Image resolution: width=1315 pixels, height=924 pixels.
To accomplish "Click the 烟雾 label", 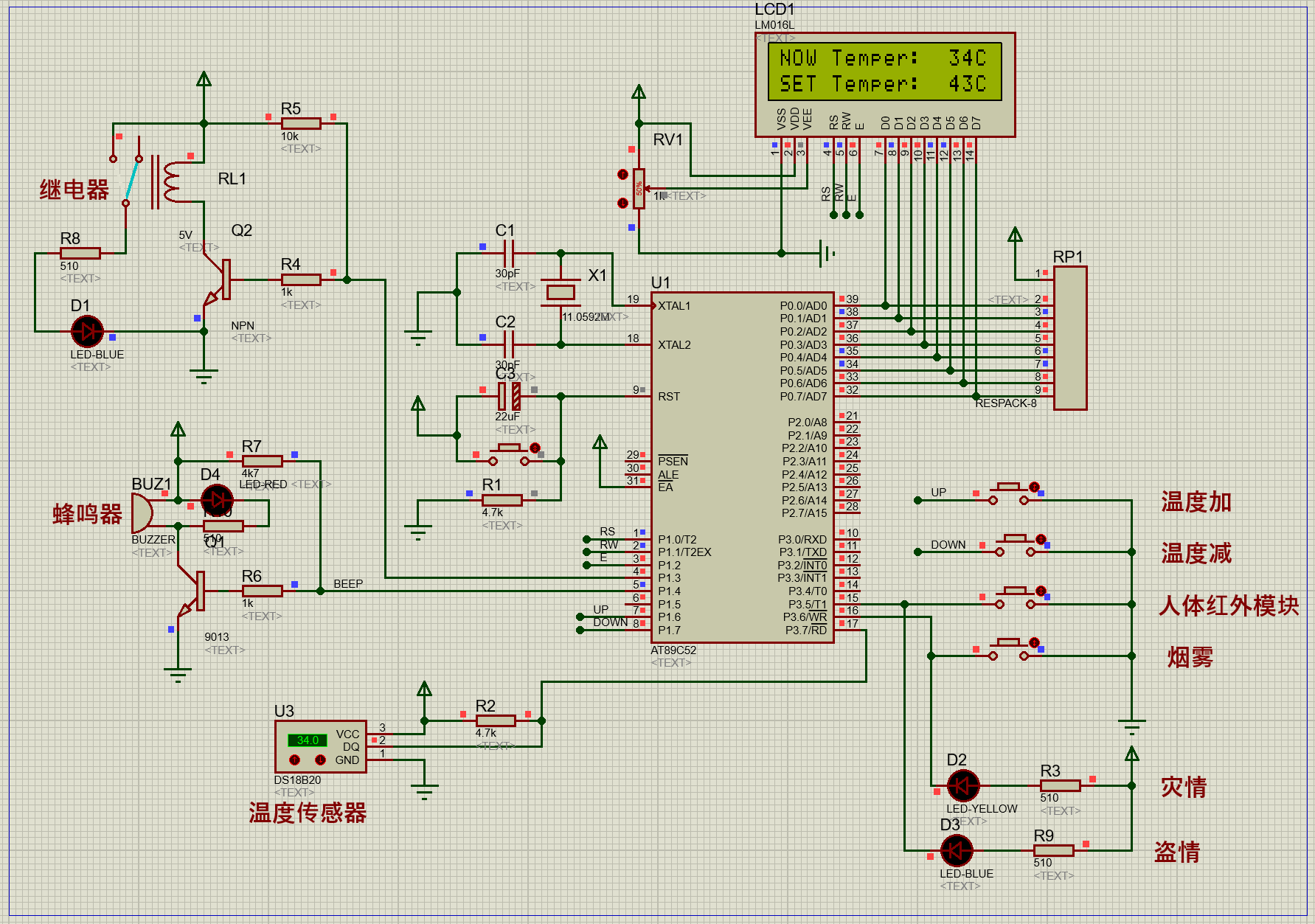I will pos(1190,657).
